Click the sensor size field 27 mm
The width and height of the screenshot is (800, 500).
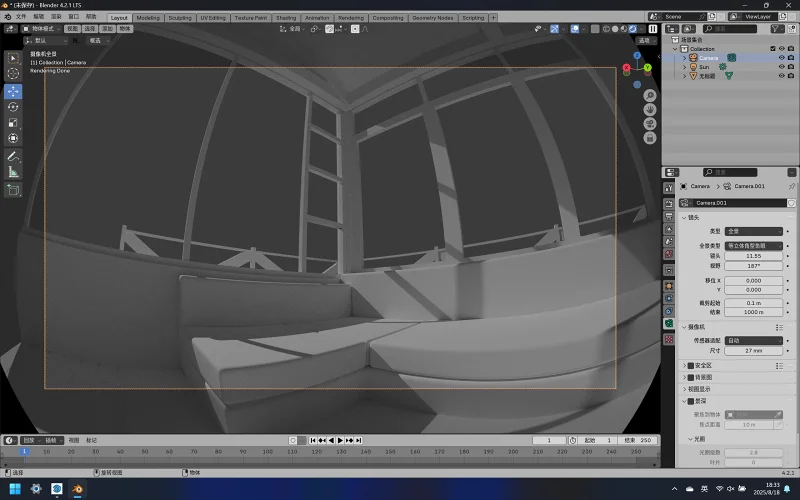pos(754,351)
